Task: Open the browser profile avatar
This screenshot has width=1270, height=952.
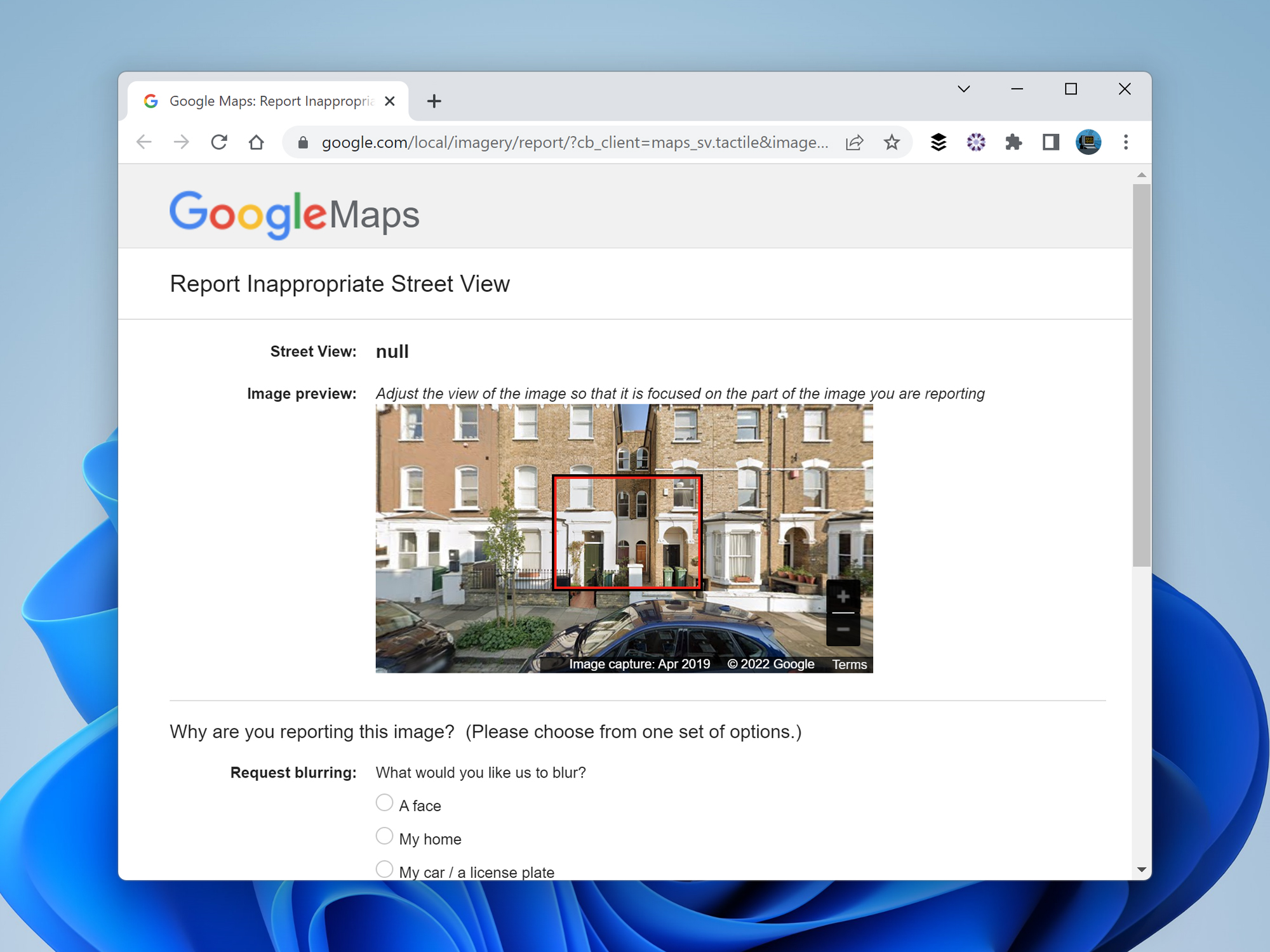Action: 1087,142
